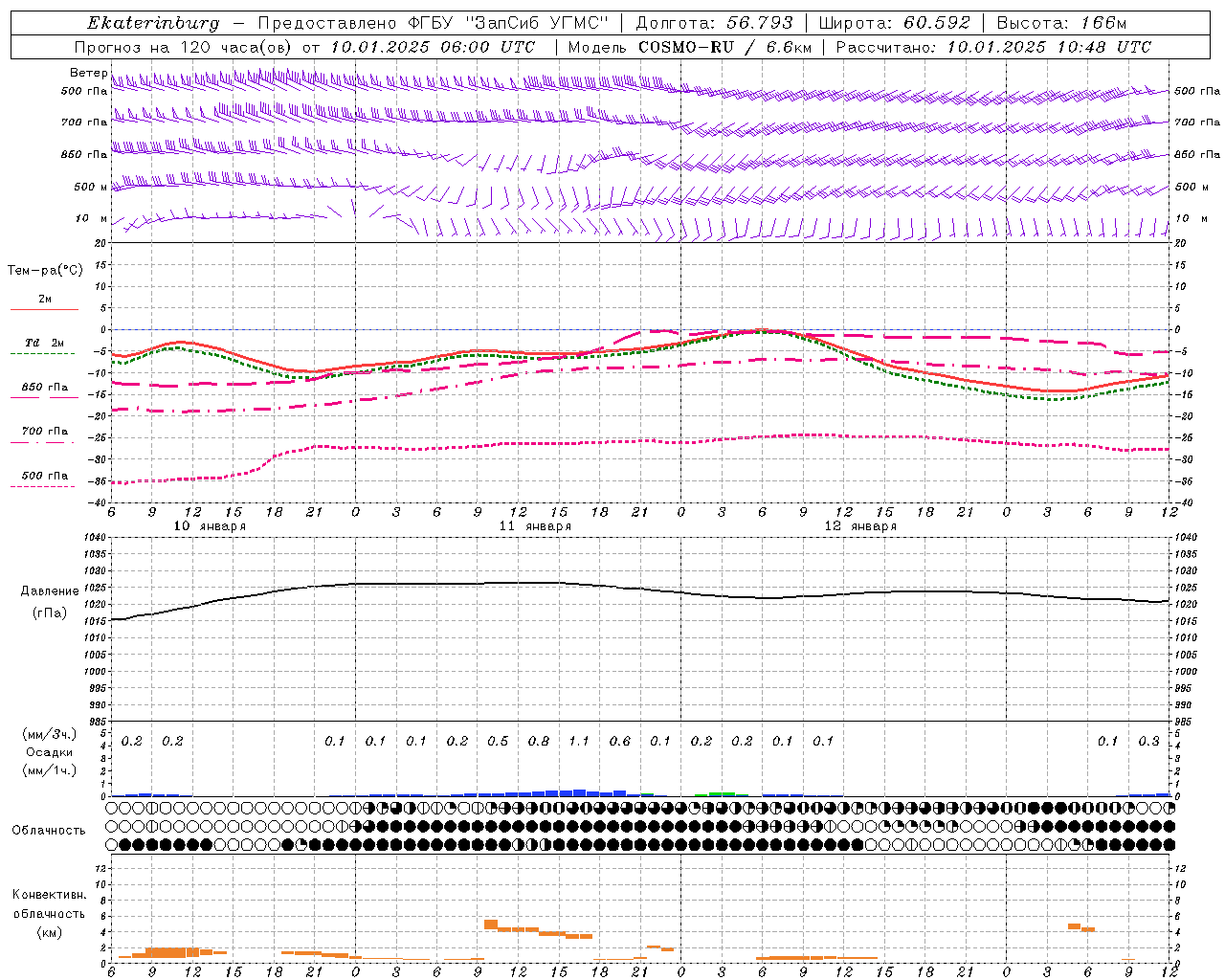Click the 'Конвективн.' label
This screenshot has height=980, width=1225.
click(49, 894)
